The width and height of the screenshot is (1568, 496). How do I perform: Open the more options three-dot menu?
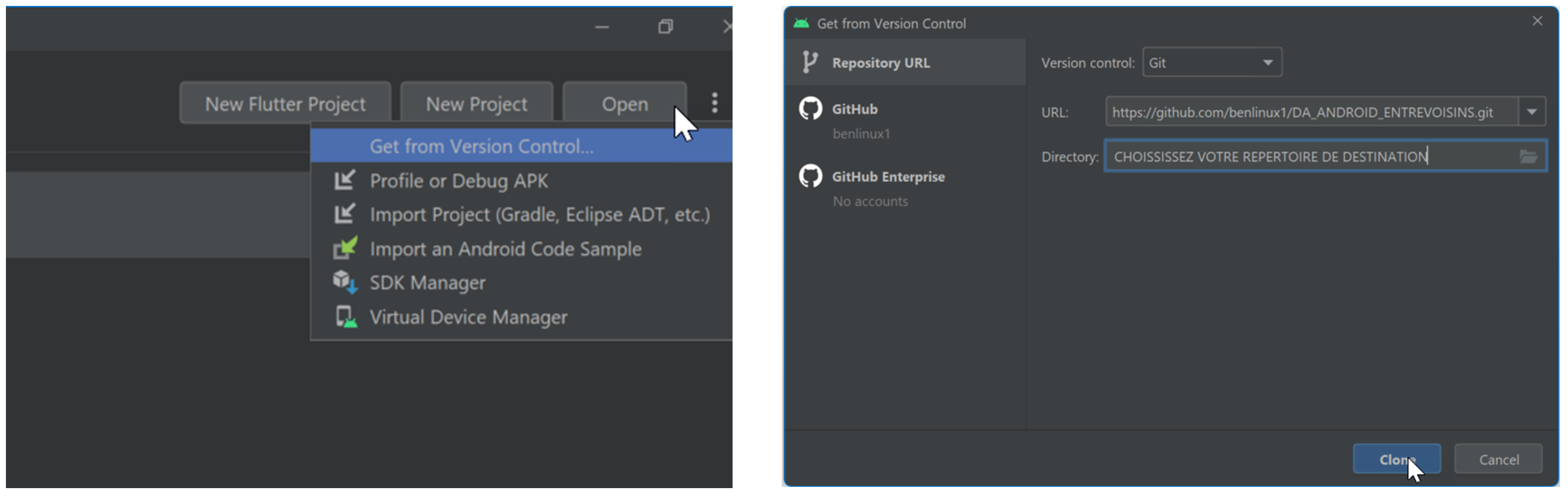pyautogui.click(x=714, y=103)
